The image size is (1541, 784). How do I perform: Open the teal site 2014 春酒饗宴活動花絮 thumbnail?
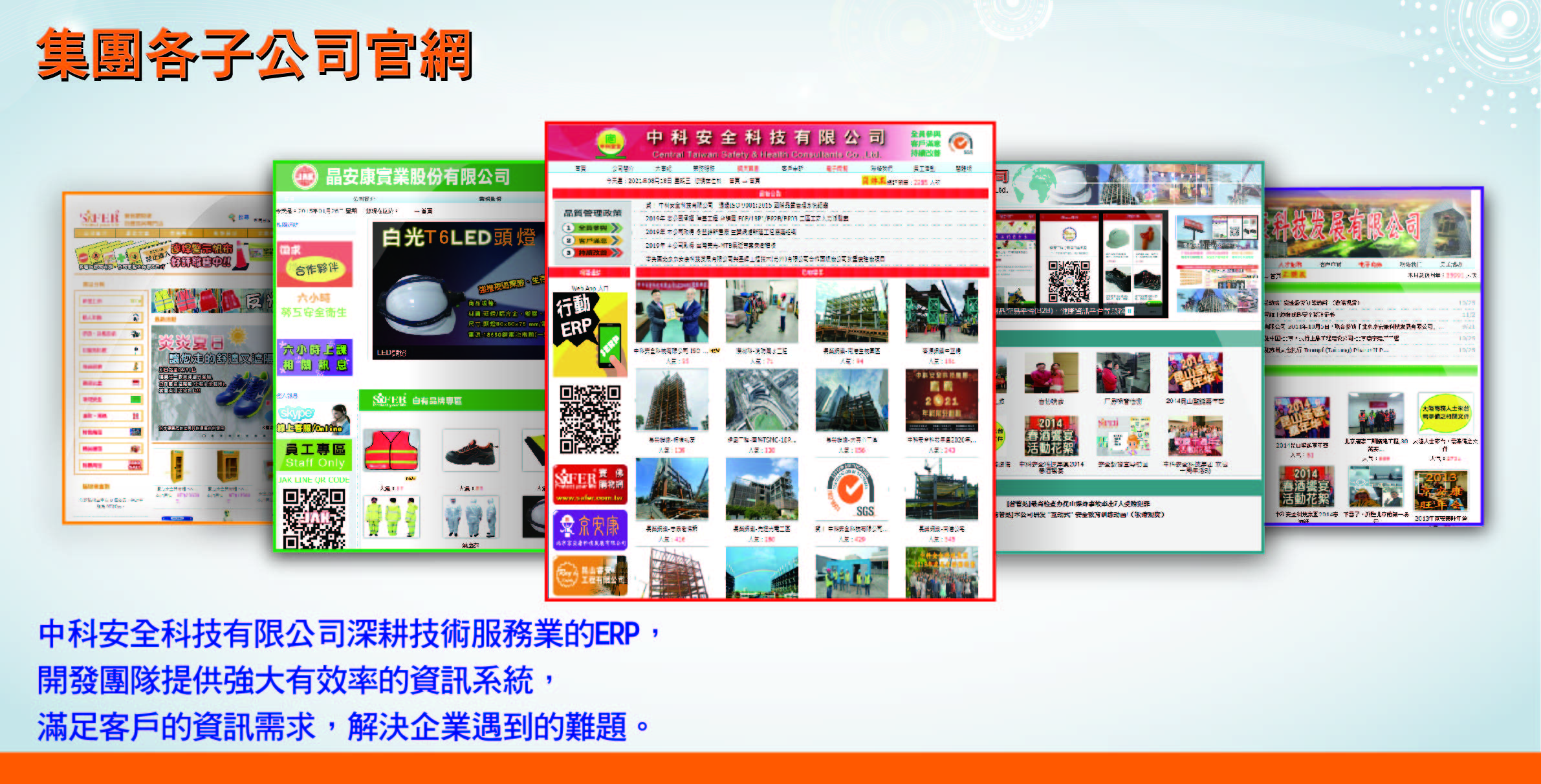[x=1051, y=436]
